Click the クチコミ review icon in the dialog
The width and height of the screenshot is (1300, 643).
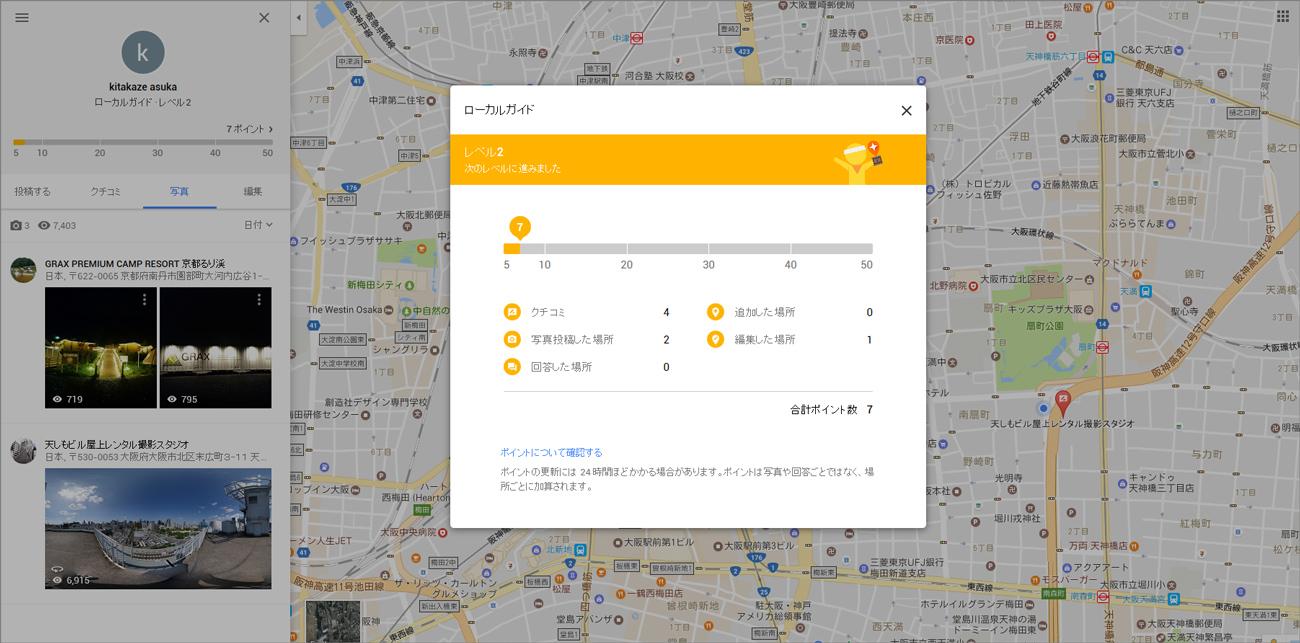(512, 312)
